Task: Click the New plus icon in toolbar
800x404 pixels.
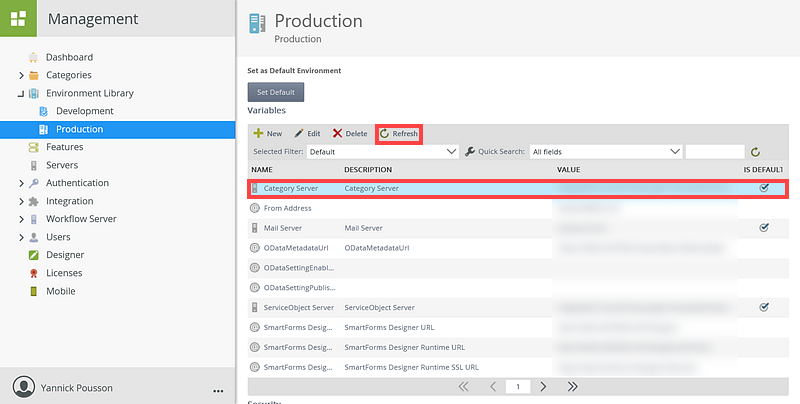Action: click(x=258, y=133)
